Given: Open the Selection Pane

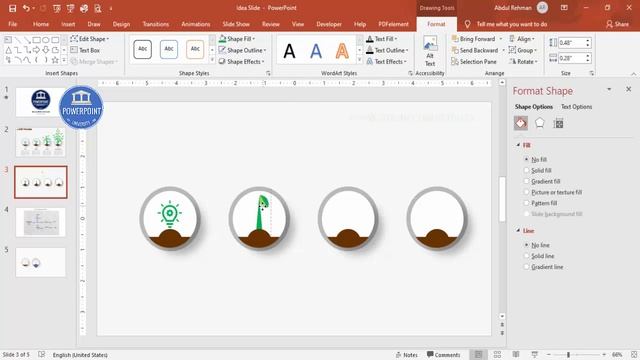Looking at the screenshot, I should point(474,62).
